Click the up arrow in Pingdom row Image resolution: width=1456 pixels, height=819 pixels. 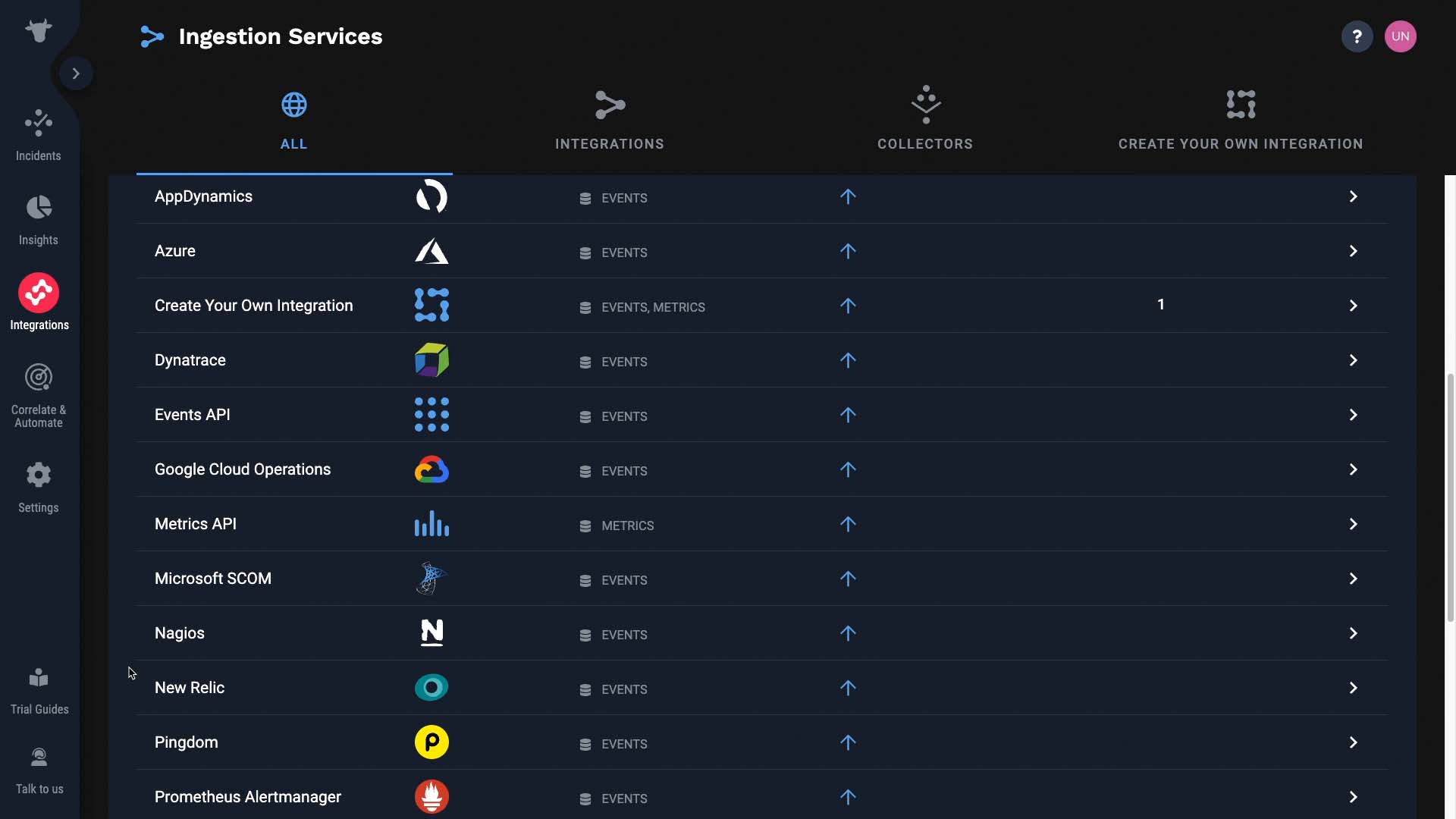click(848, 742)
